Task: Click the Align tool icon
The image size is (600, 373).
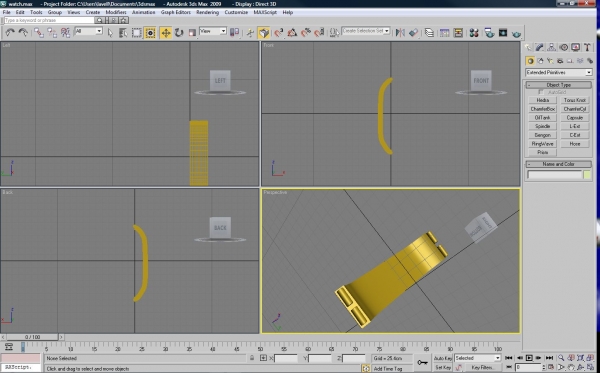Action: click(413, 33)
